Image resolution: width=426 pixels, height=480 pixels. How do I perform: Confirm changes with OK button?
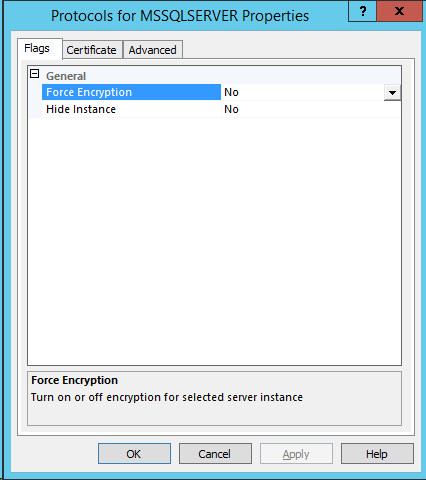tap(134, 454)
